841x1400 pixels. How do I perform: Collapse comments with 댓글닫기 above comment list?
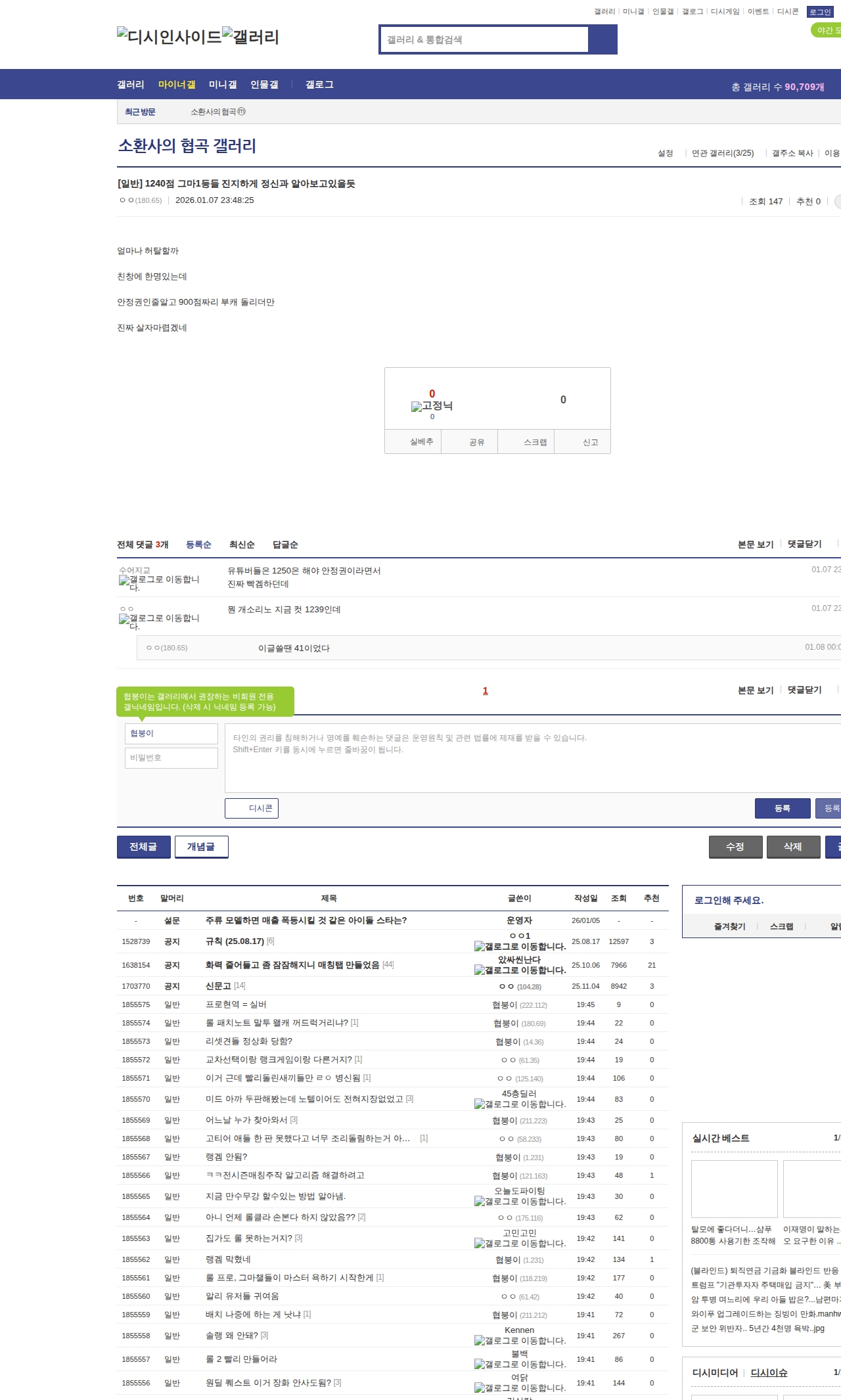coord(804,544)
